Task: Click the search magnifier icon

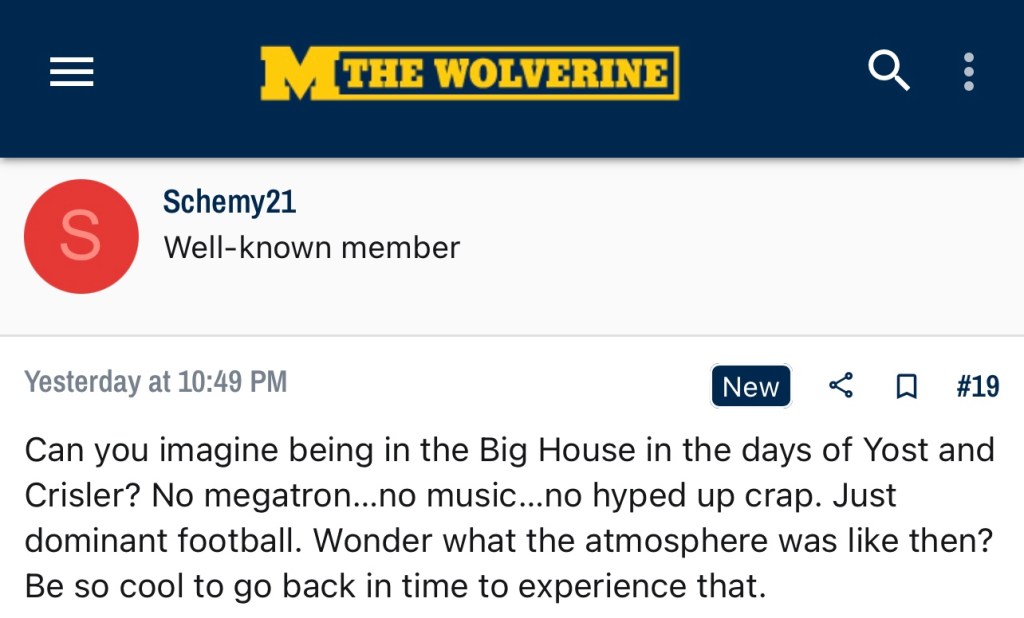Action: [888, 71]
